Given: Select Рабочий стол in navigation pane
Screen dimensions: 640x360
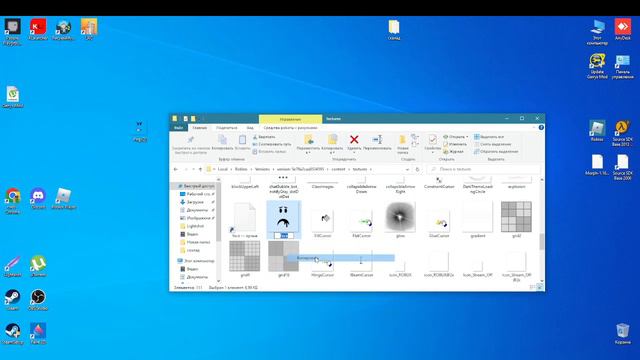Looking at the screenshot, I should point(198,194).
